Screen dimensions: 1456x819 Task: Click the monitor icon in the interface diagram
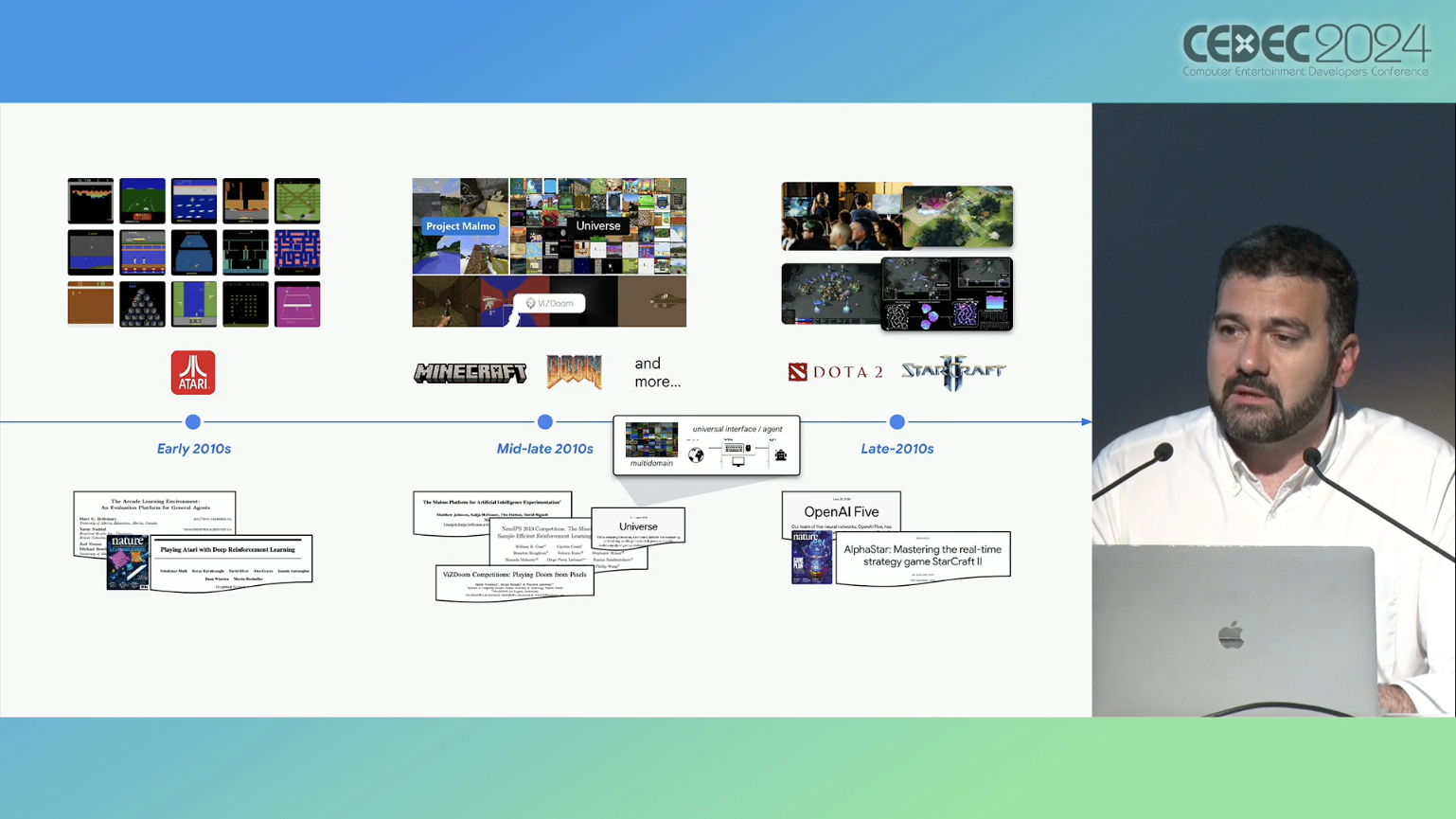[738, 462]
